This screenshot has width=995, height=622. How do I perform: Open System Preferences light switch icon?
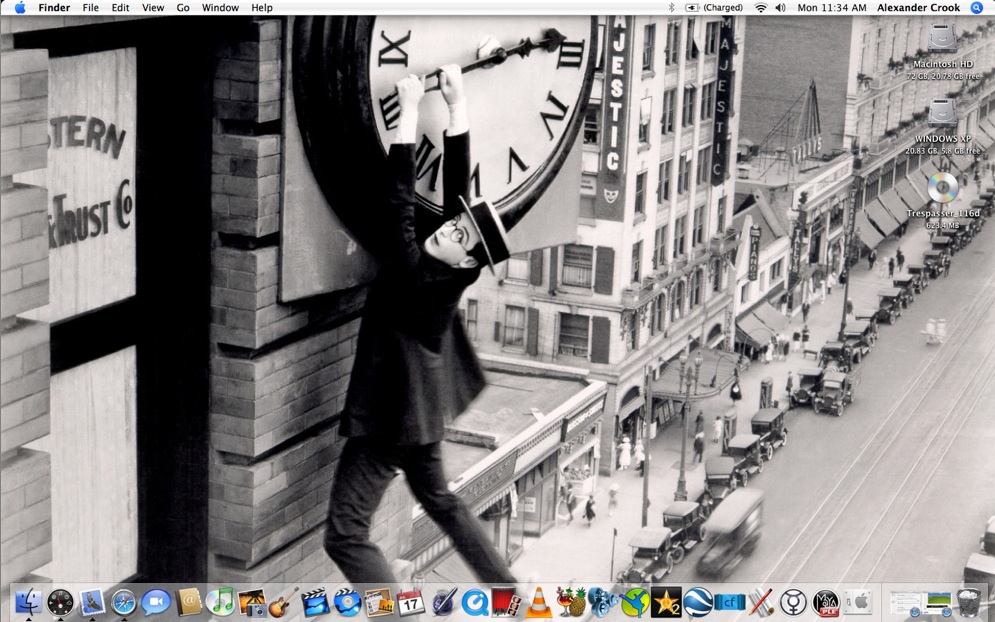[857, 602]
